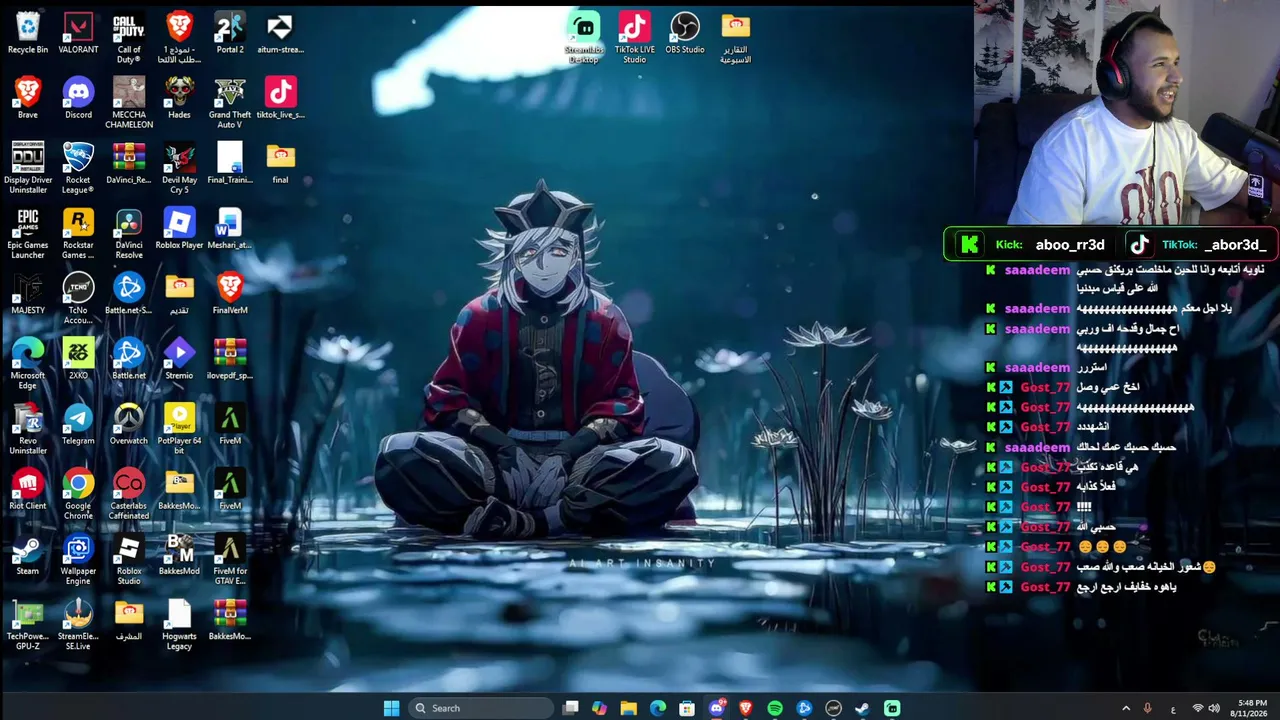Select the folder named final
Screen dimensions: 1280x720
pyautogui.click(x=280, y=163)
